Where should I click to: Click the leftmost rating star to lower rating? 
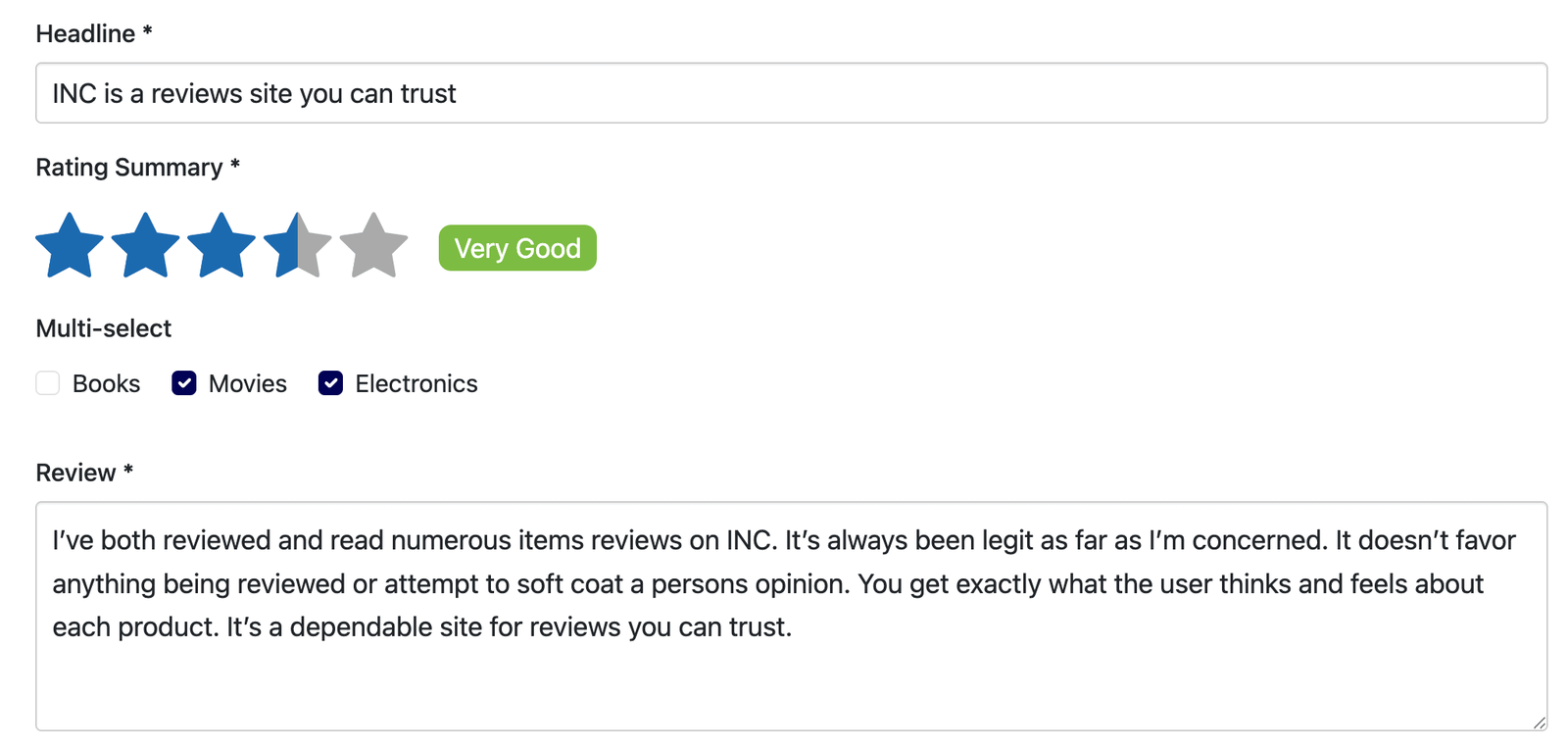(x=69, y=245)
